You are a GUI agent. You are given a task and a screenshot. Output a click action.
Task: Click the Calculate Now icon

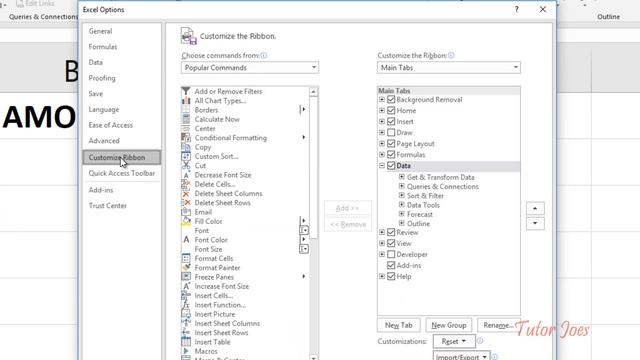tap(186, 119)
